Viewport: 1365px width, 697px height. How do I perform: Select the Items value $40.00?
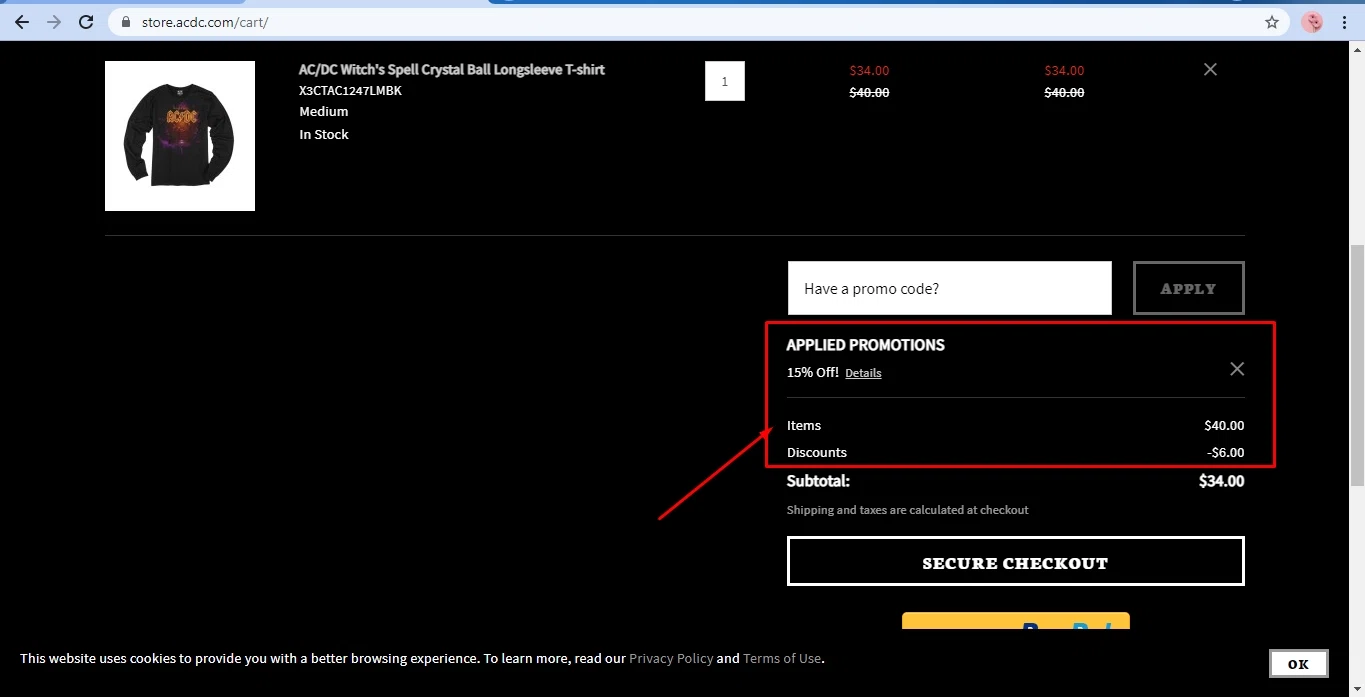tap(1224, 425)
